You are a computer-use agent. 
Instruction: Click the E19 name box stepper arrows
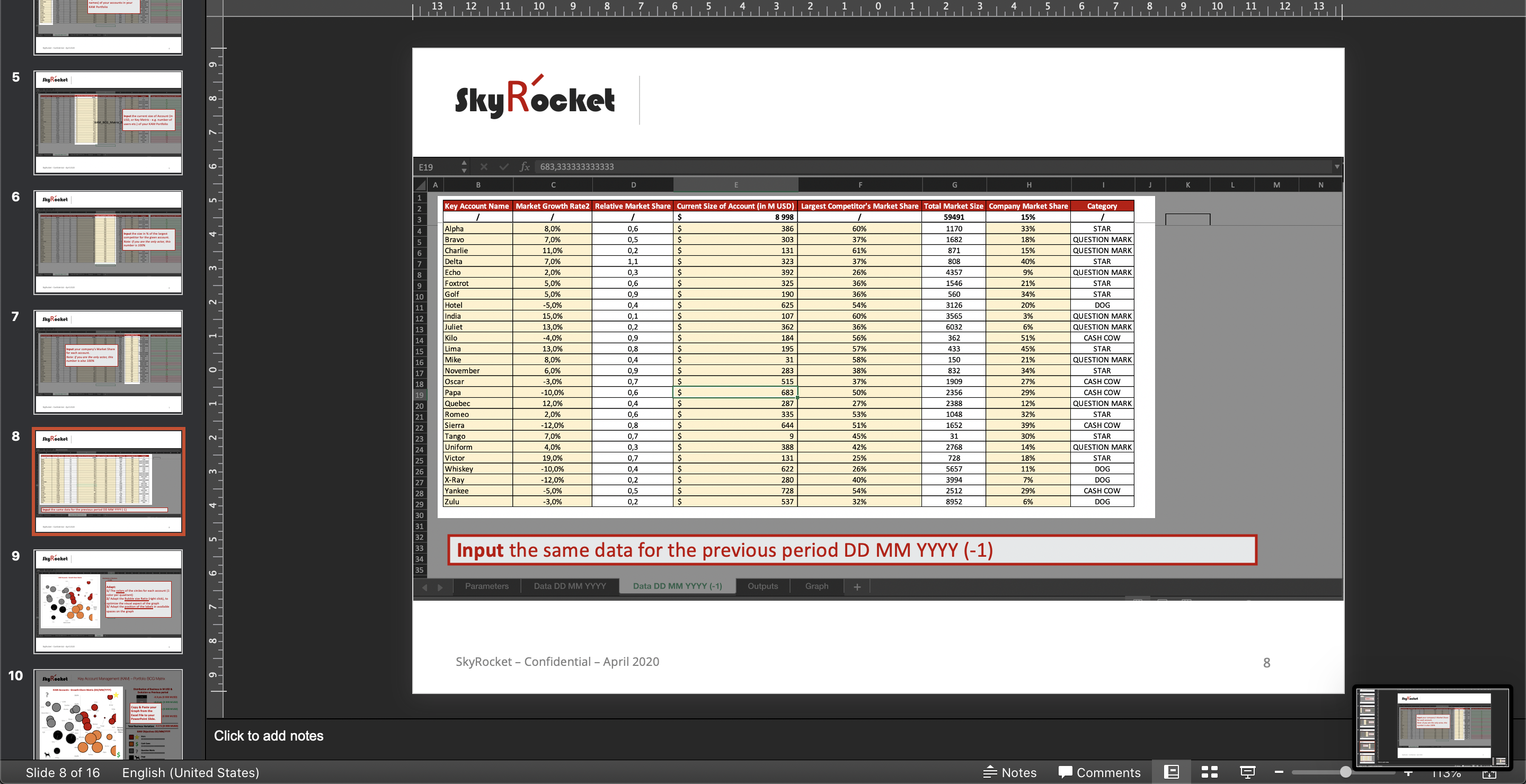(x=464, y=167)
